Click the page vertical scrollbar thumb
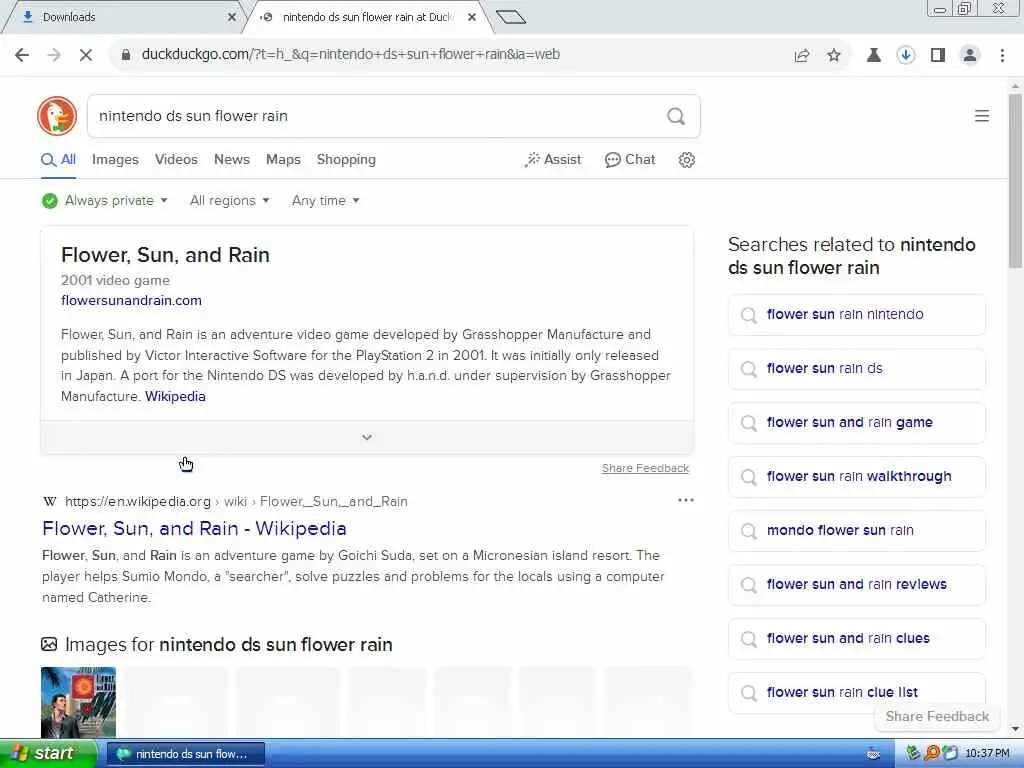 (1015, 181)
